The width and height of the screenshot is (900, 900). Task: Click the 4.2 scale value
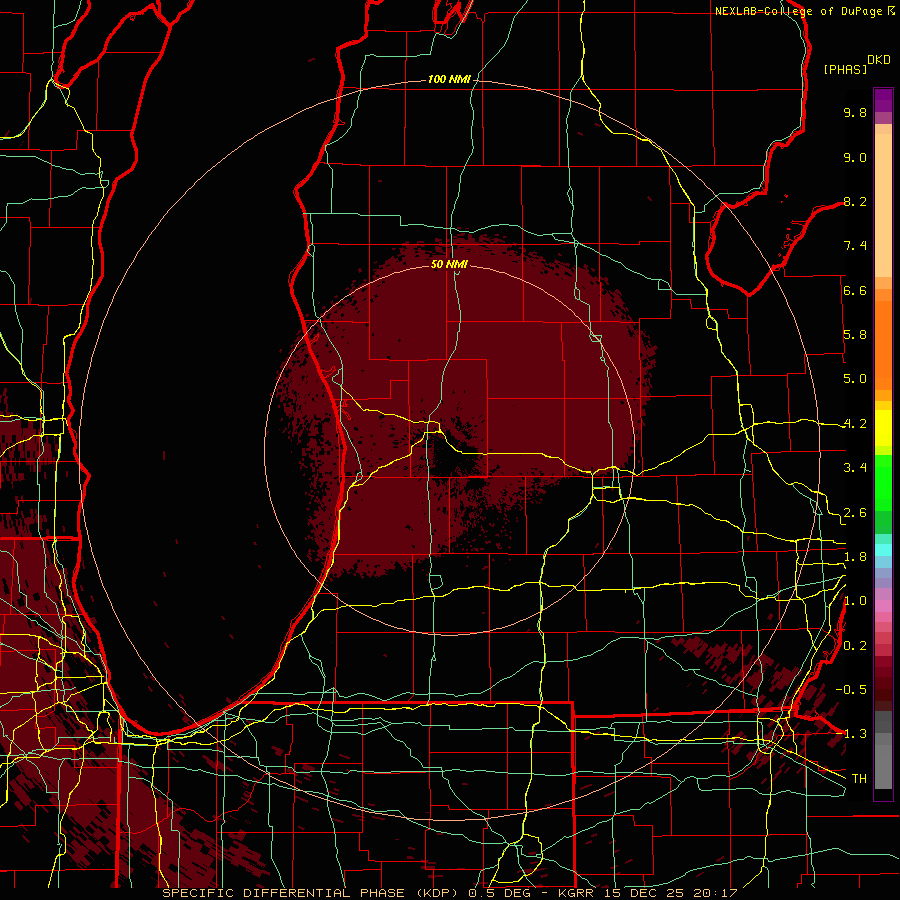[855, 424]
